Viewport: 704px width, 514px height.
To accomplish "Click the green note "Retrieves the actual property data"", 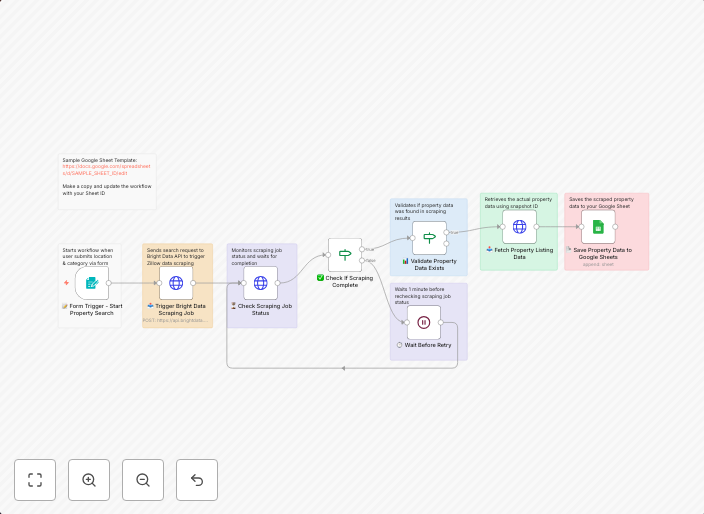I will coord(518,202).
